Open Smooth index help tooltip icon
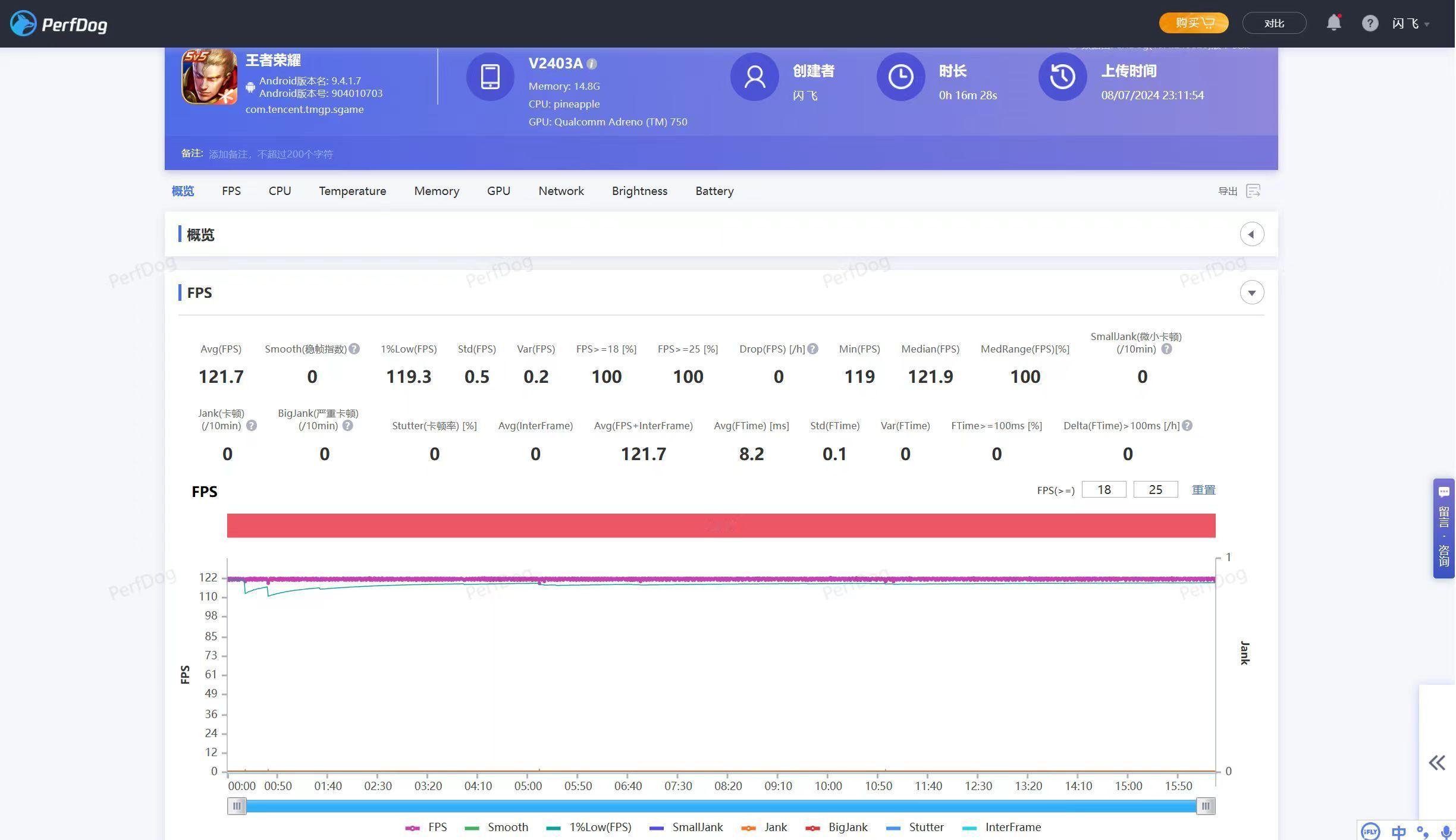Viewport: 1456px width, 840px height. (354, 349)
